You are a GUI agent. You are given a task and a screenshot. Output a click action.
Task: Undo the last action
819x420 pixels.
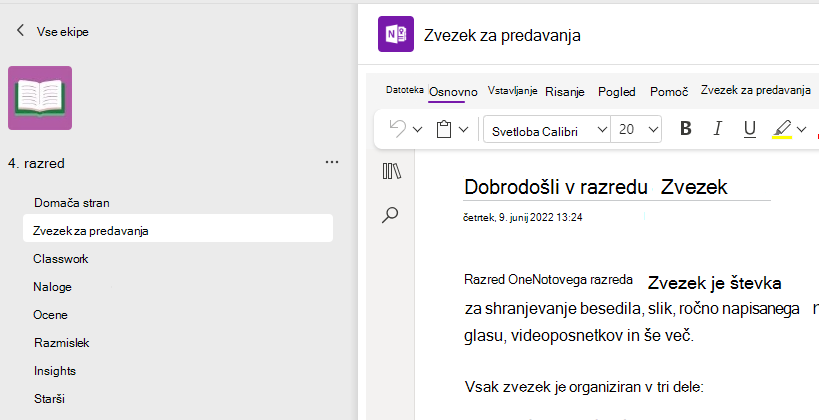click(397, 129)
